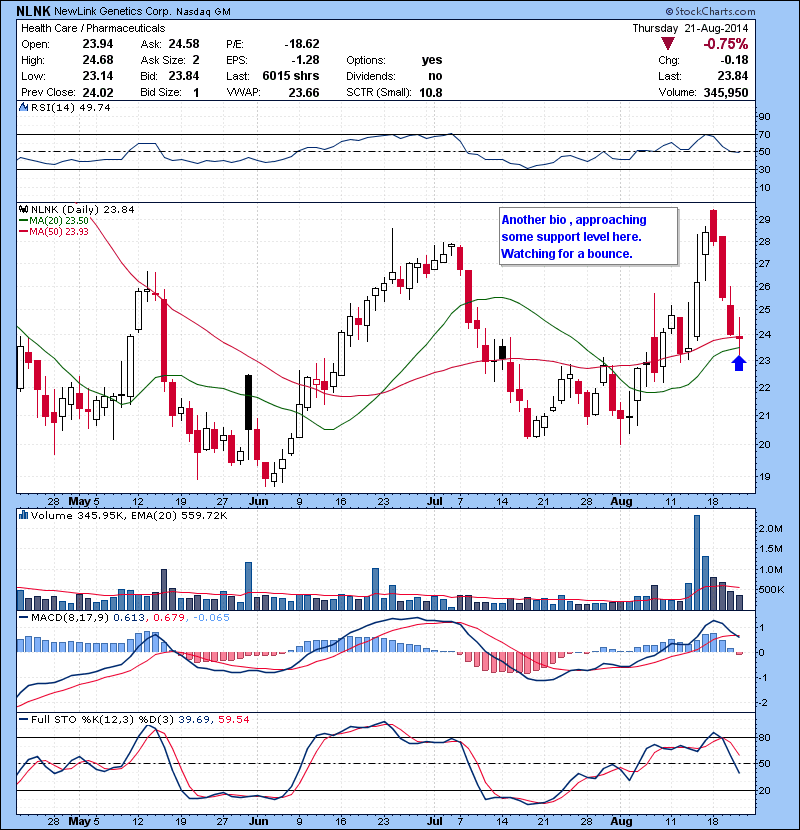Click the MACD legend line marker
Image resolution: width=800 pixels, height=830 pixels.
pyautogui.click(x=23, y=617)
